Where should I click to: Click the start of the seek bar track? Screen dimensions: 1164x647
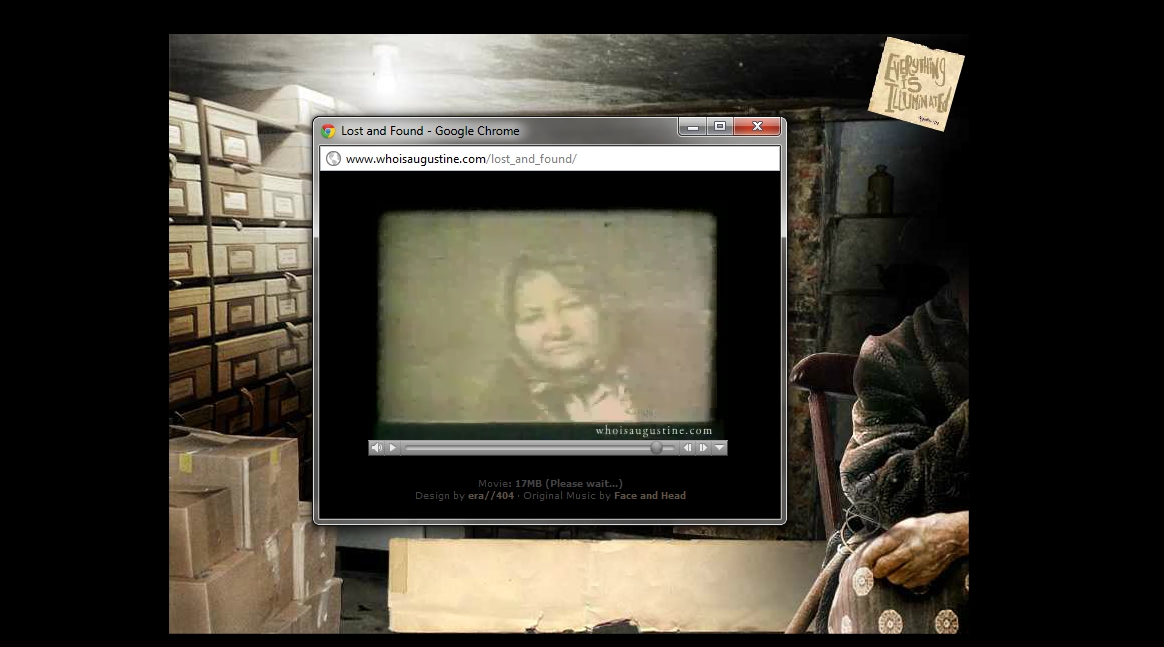pos(409,448)
